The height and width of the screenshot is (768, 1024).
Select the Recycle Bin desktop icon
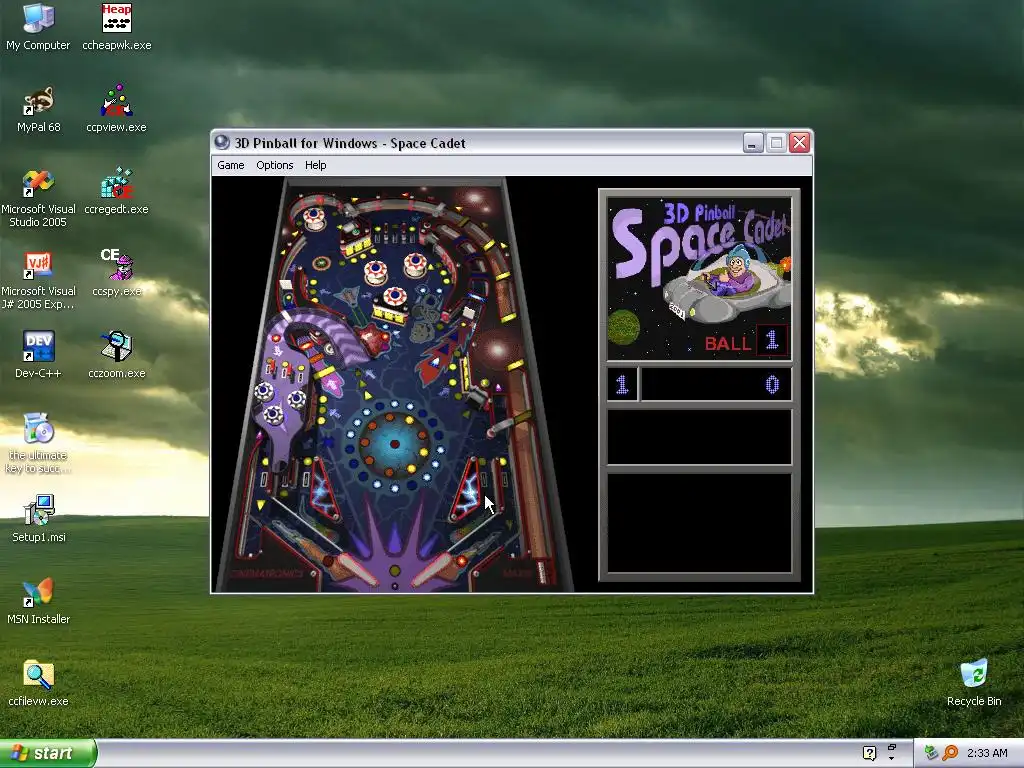974,683
